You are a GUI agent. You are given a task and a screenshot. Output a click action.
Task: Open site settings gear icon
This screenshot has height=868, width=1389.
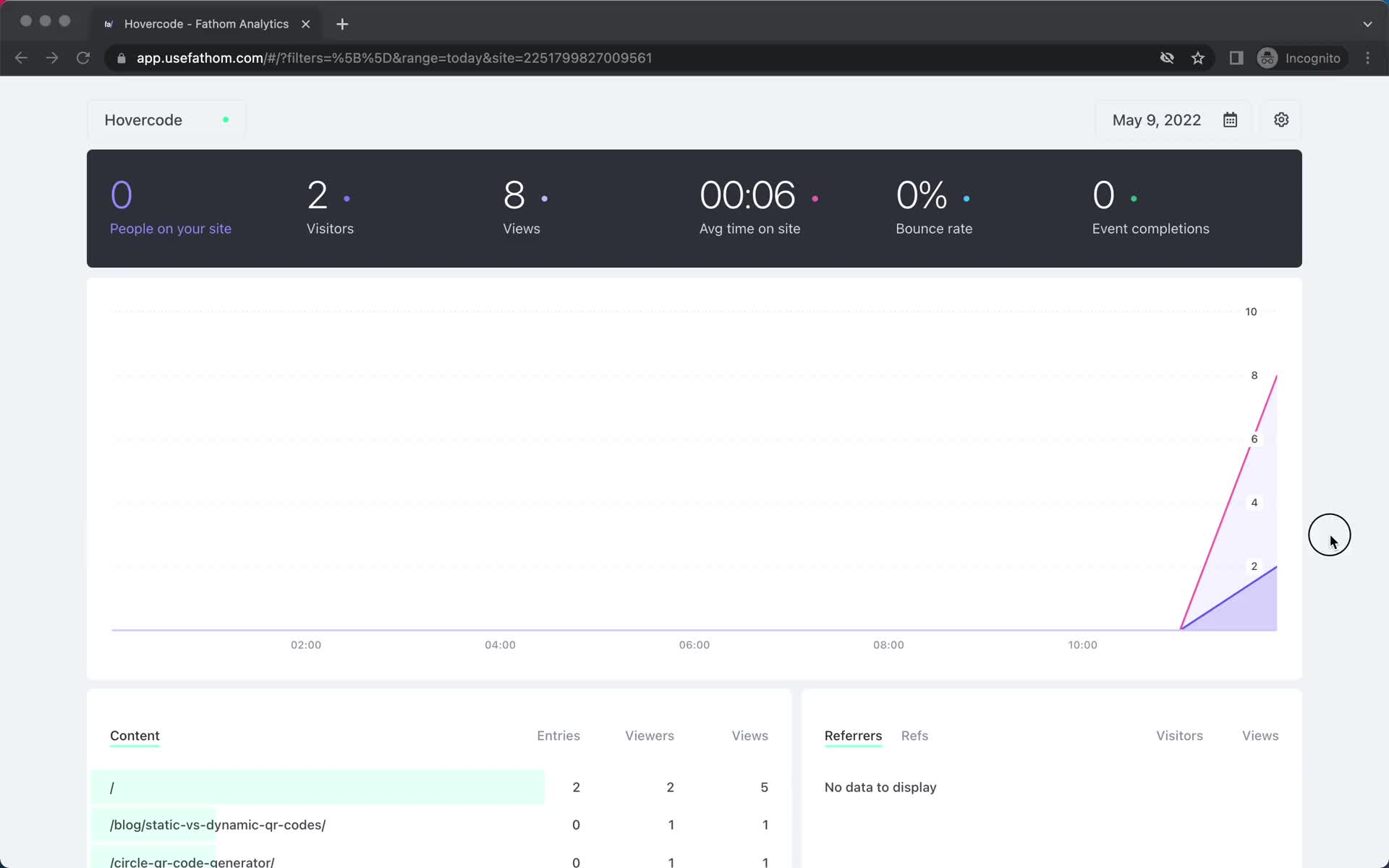(x=1281, y=120)
